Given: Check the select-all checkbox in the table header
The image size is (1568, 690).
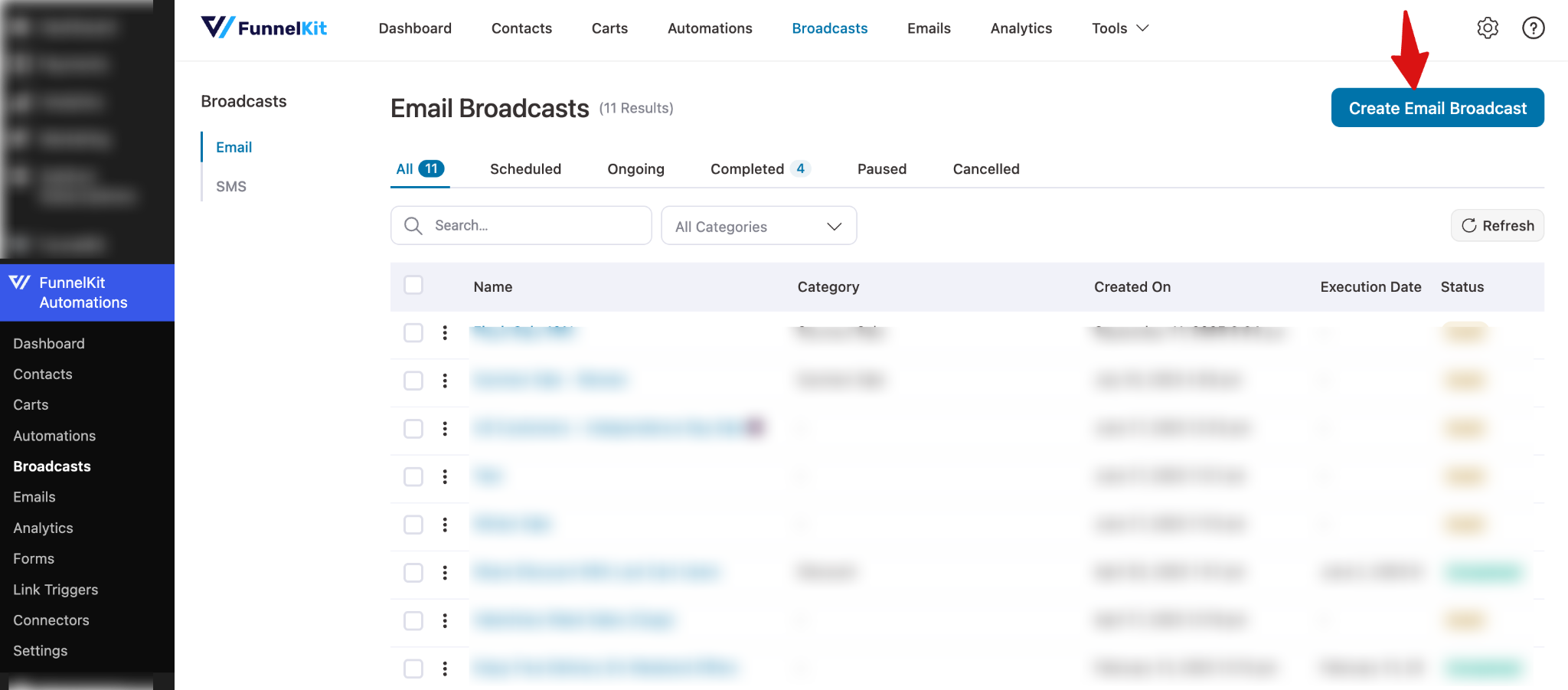Looking at the screenshot, I should [413, 284].
